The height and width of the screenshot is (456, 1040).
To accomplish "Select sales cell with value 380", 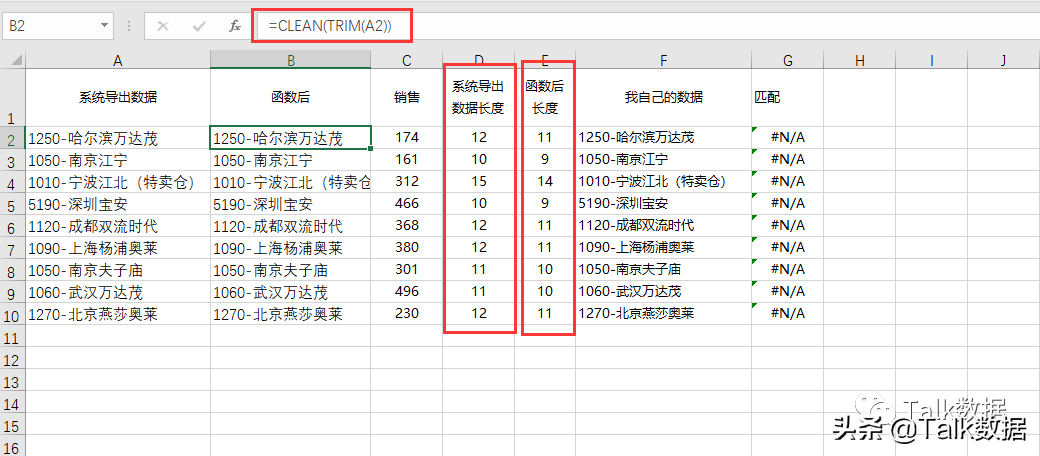I will tap(407, 247).
